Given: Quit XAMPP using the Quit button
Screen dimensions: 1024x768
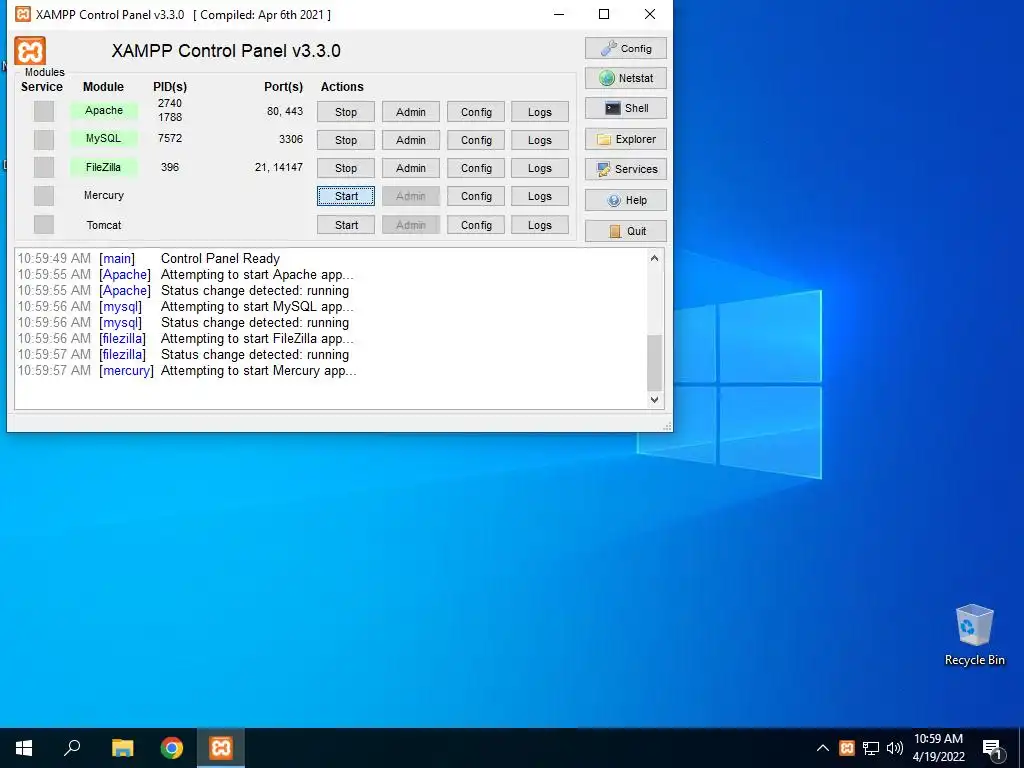Looking at the screenshot, I should point(626,231).
